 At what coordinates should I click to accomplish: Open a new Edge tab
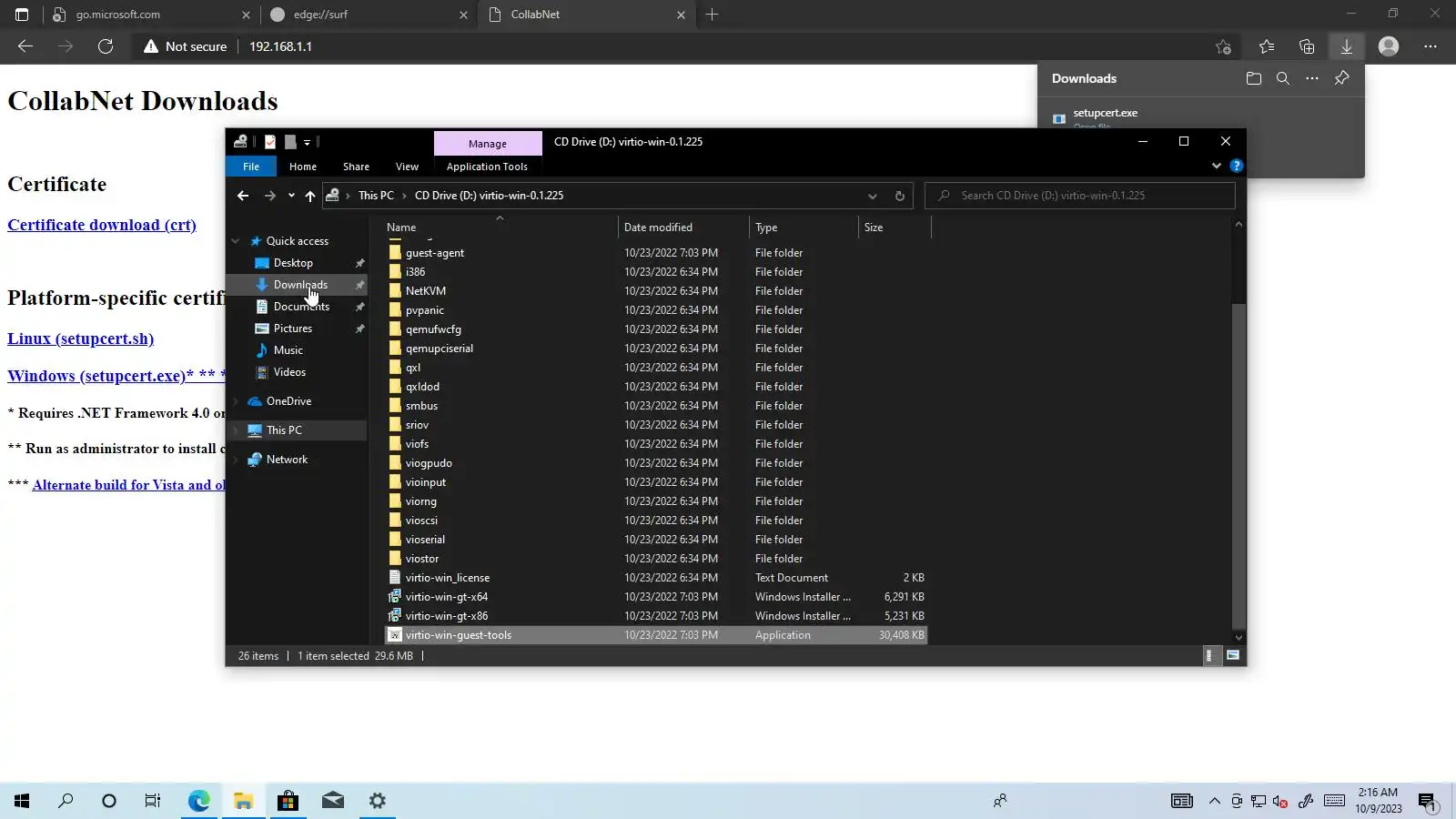[x=713, y=15]
